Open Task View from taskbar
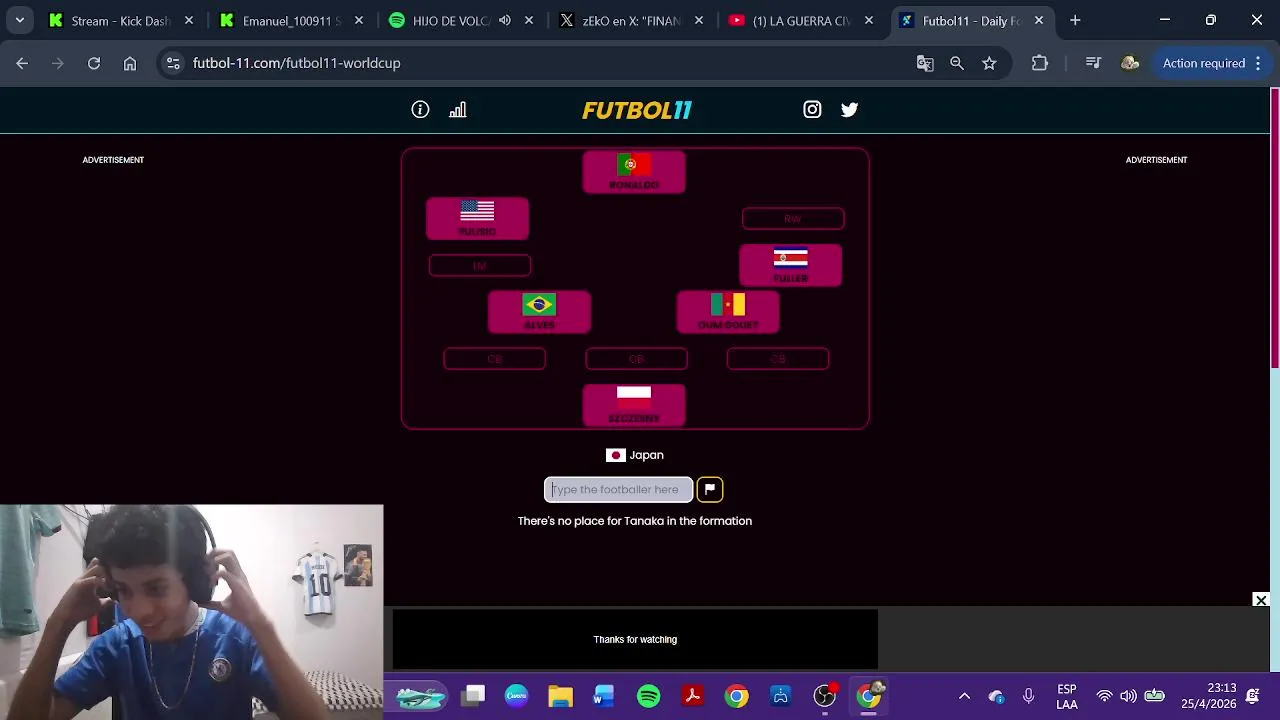 pyautogui.click(x=474, y=695)
